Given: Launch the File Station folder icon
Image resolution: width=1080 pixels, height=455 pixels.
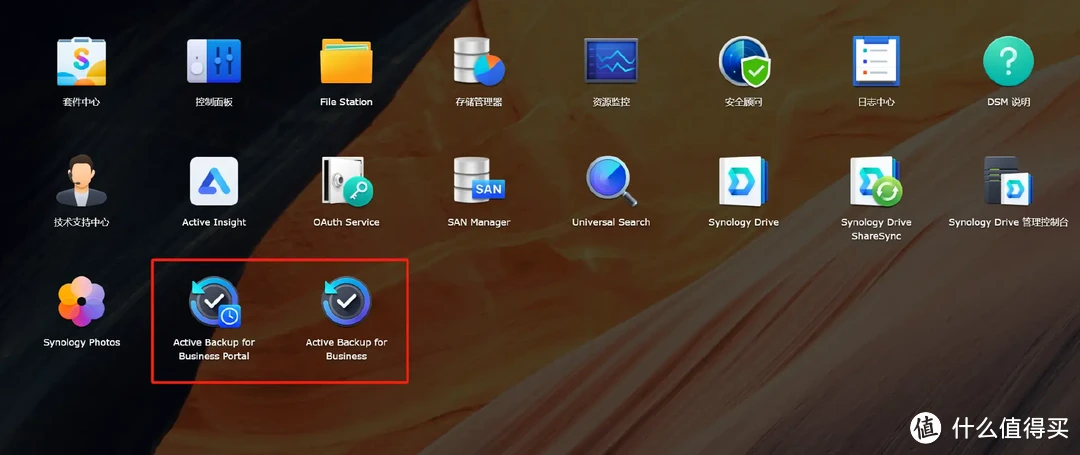Looking at the screenshot, I should (346, 62).
